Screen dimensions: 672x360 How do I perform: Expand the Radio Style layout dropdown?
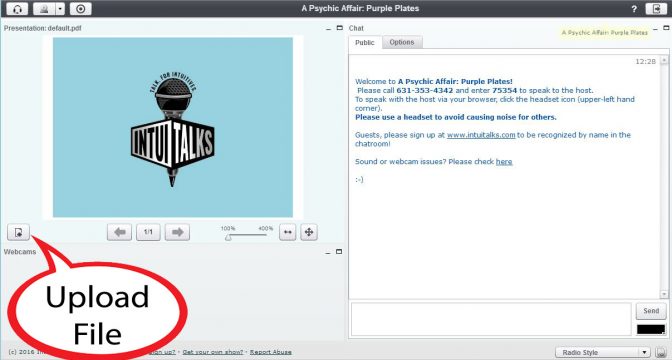(603, 353)
